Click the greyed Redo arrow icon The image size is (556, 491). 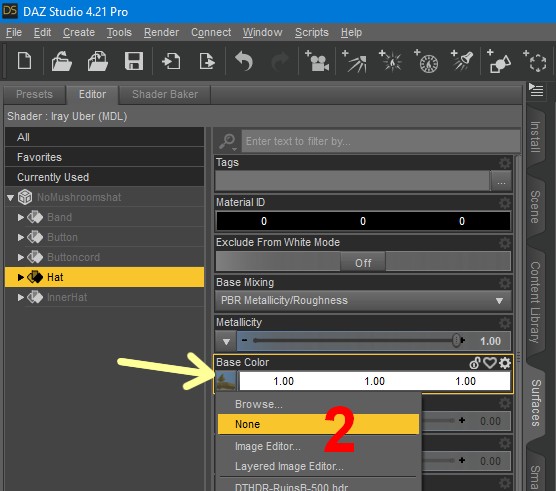coord(280,61)
